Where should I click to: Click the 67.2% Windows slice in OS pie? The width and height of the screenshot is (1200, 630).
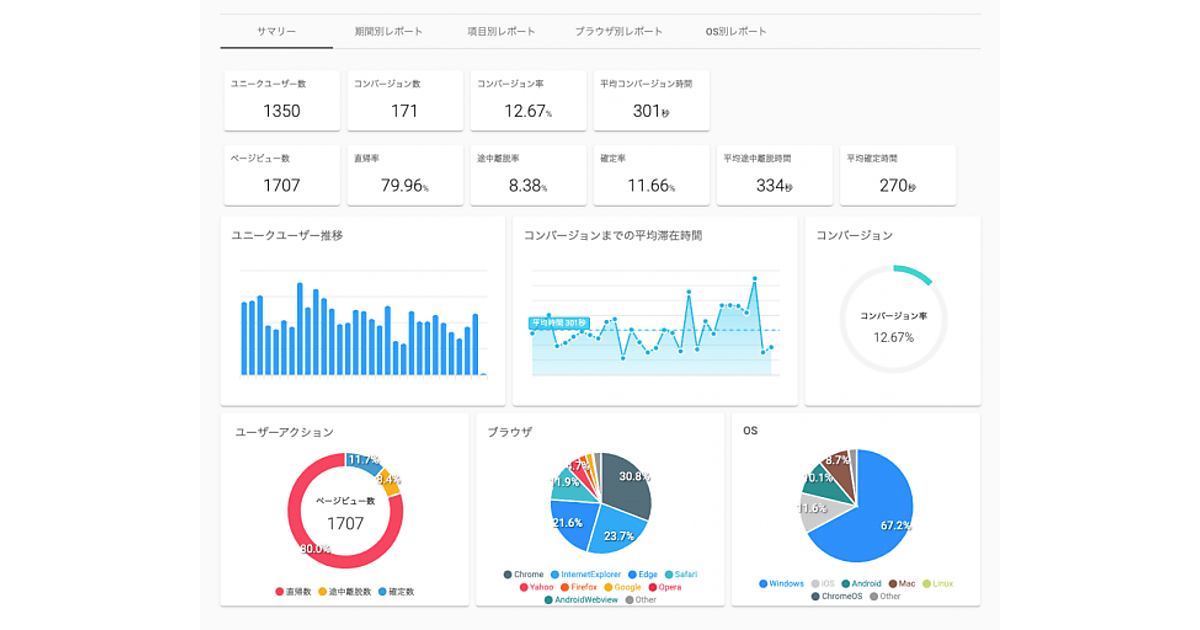pyautogui.click(x=870, y=510)
